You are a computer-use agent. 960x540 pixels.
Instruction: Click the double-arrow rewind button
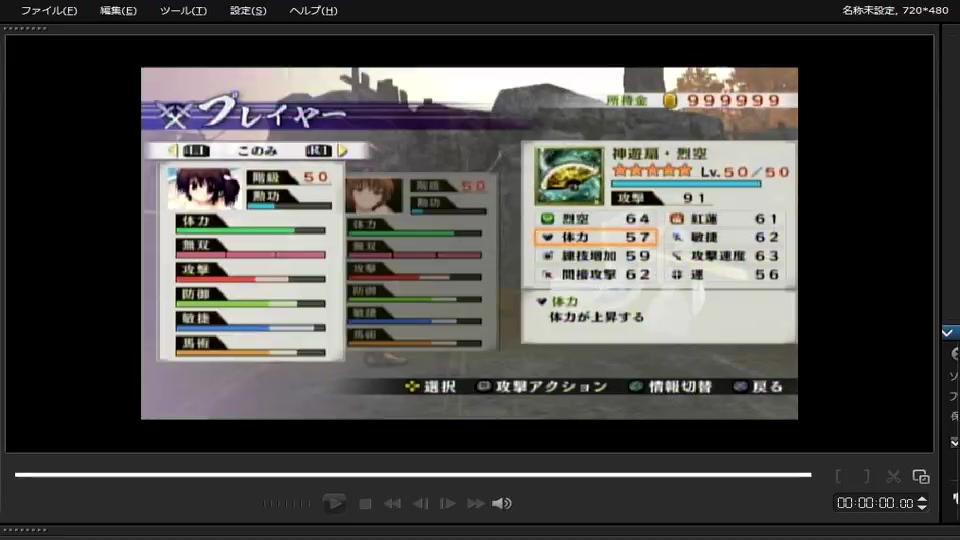[x=392, y=504]
